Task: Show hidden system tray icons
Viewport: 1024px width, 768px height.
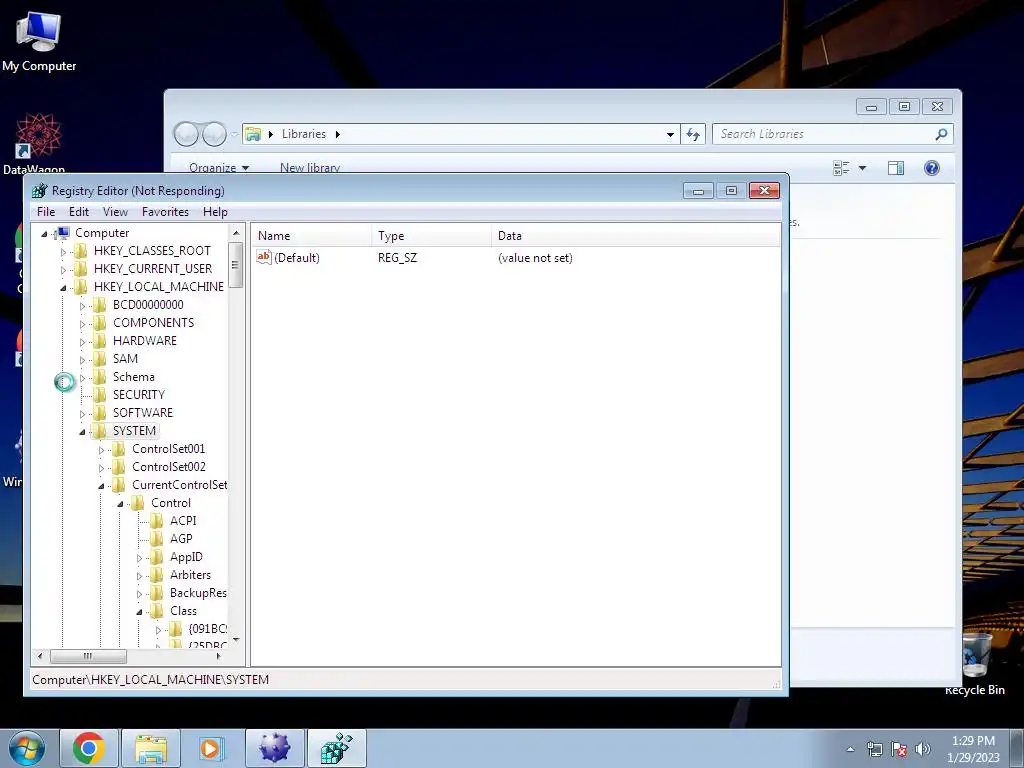Action: point(850,750)
